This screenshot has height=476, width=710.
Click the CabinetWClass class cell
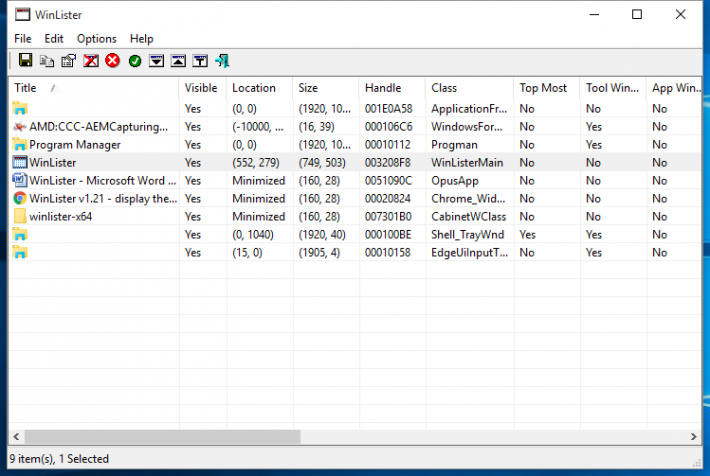(468, 216)
